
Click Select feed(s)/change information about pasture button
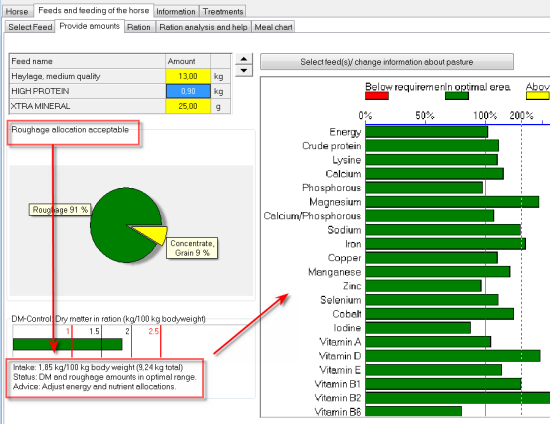387,62
